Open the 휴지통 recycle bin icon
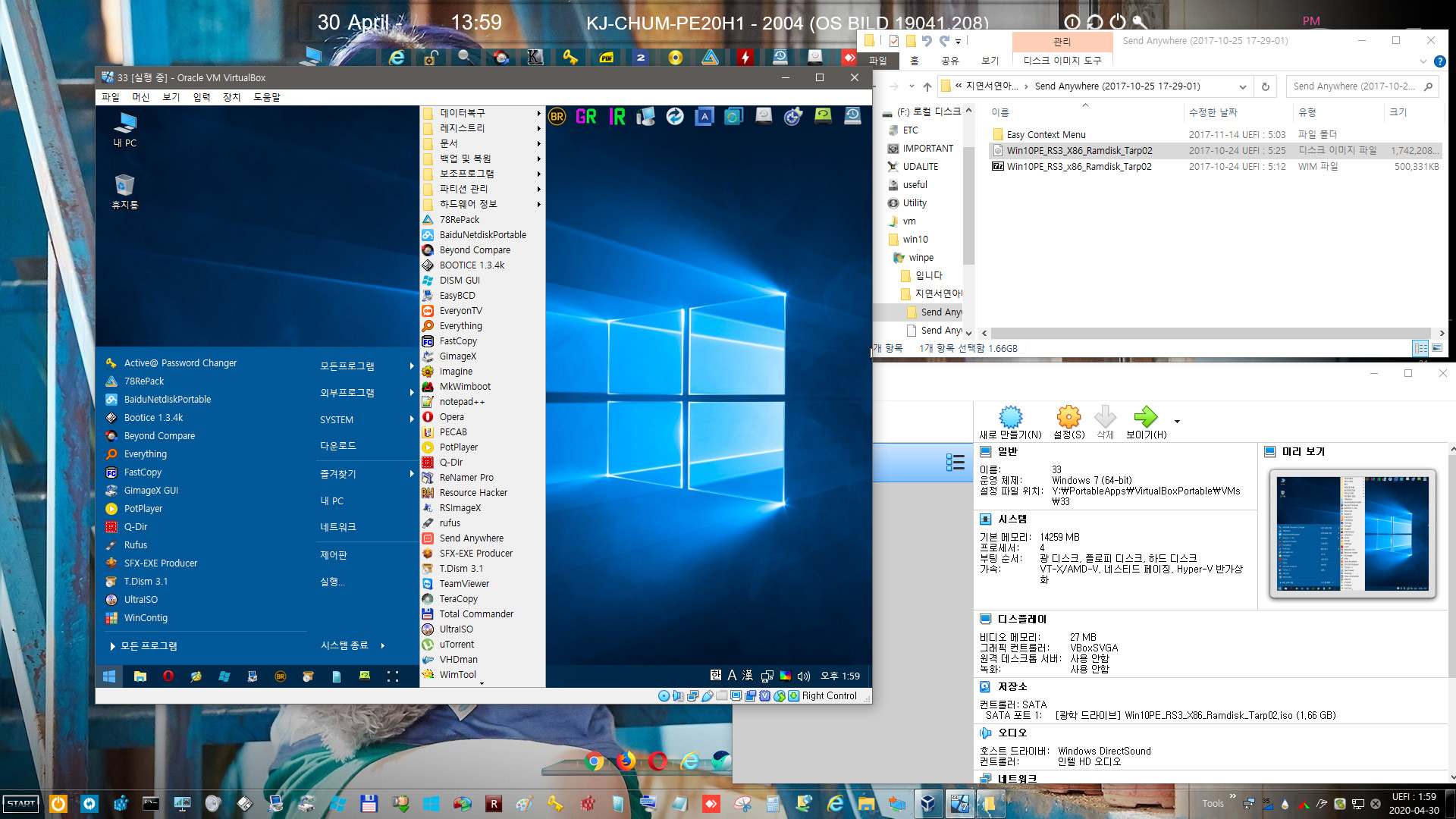The width and height of the screenshot is (1456, 819). 125,192
